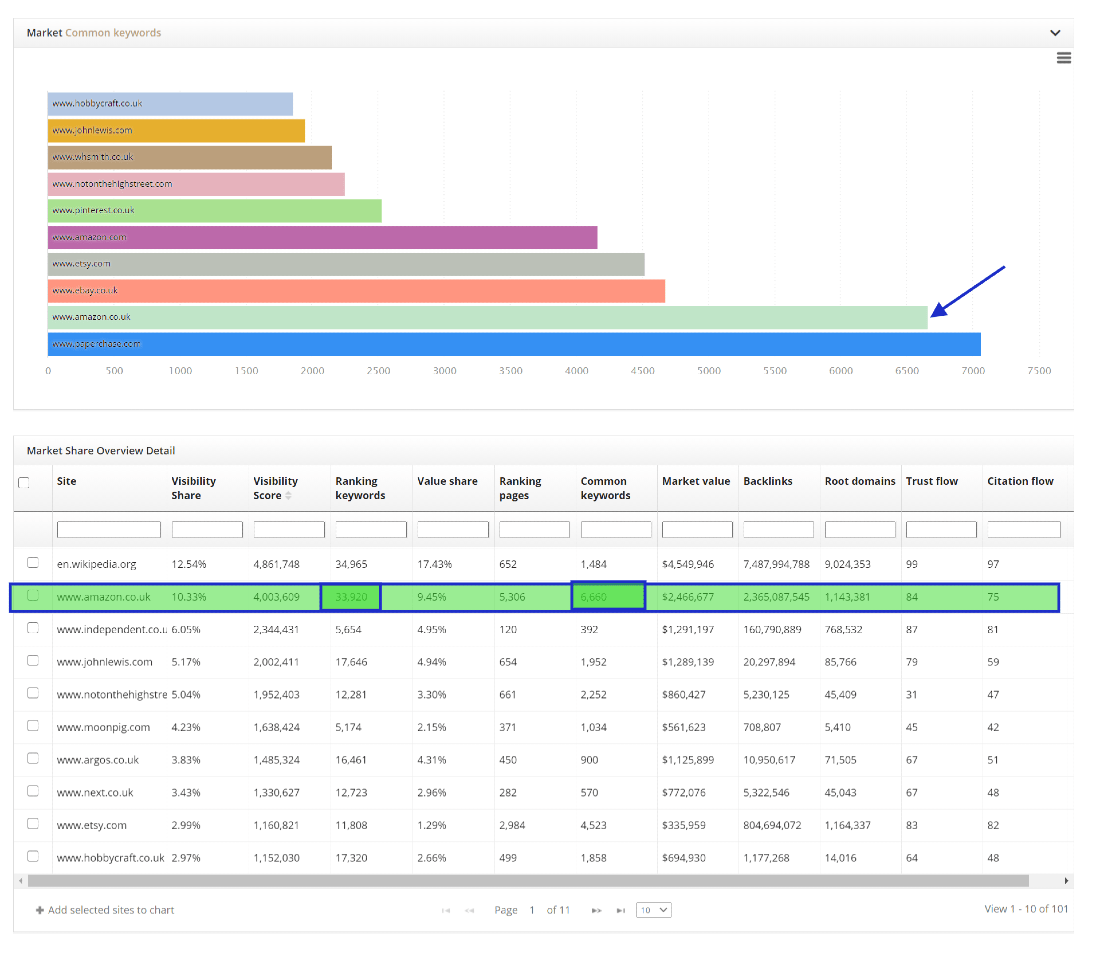1100x957 pixels.
Task: Click the Ranking keywords filter input
Action: (371, 530)
